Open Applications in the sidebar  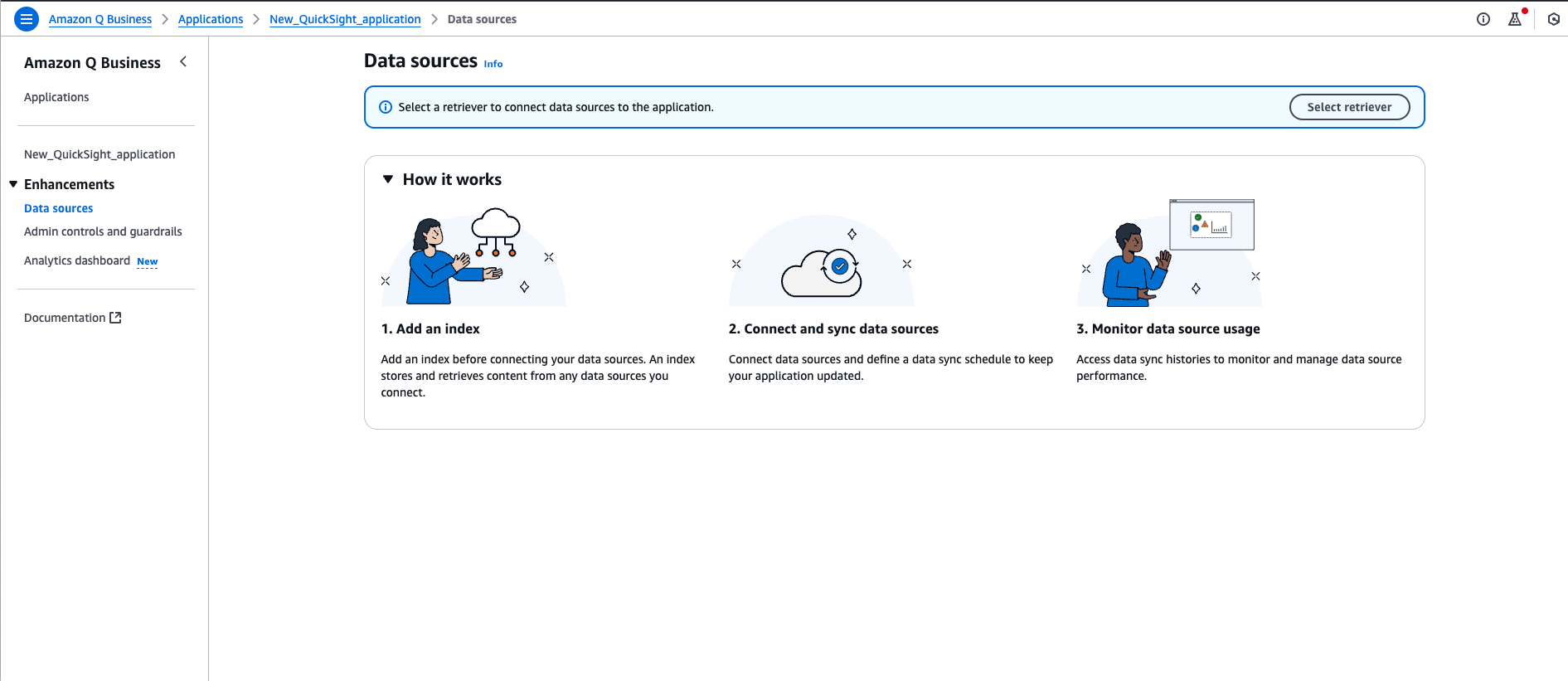point(56,97)
